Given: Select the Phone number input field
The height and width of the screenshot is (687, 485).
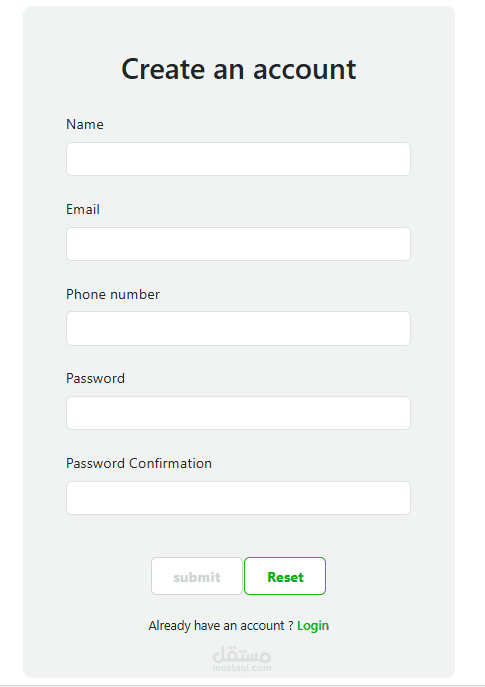Looking at the screenshot, I should point(238,329).
